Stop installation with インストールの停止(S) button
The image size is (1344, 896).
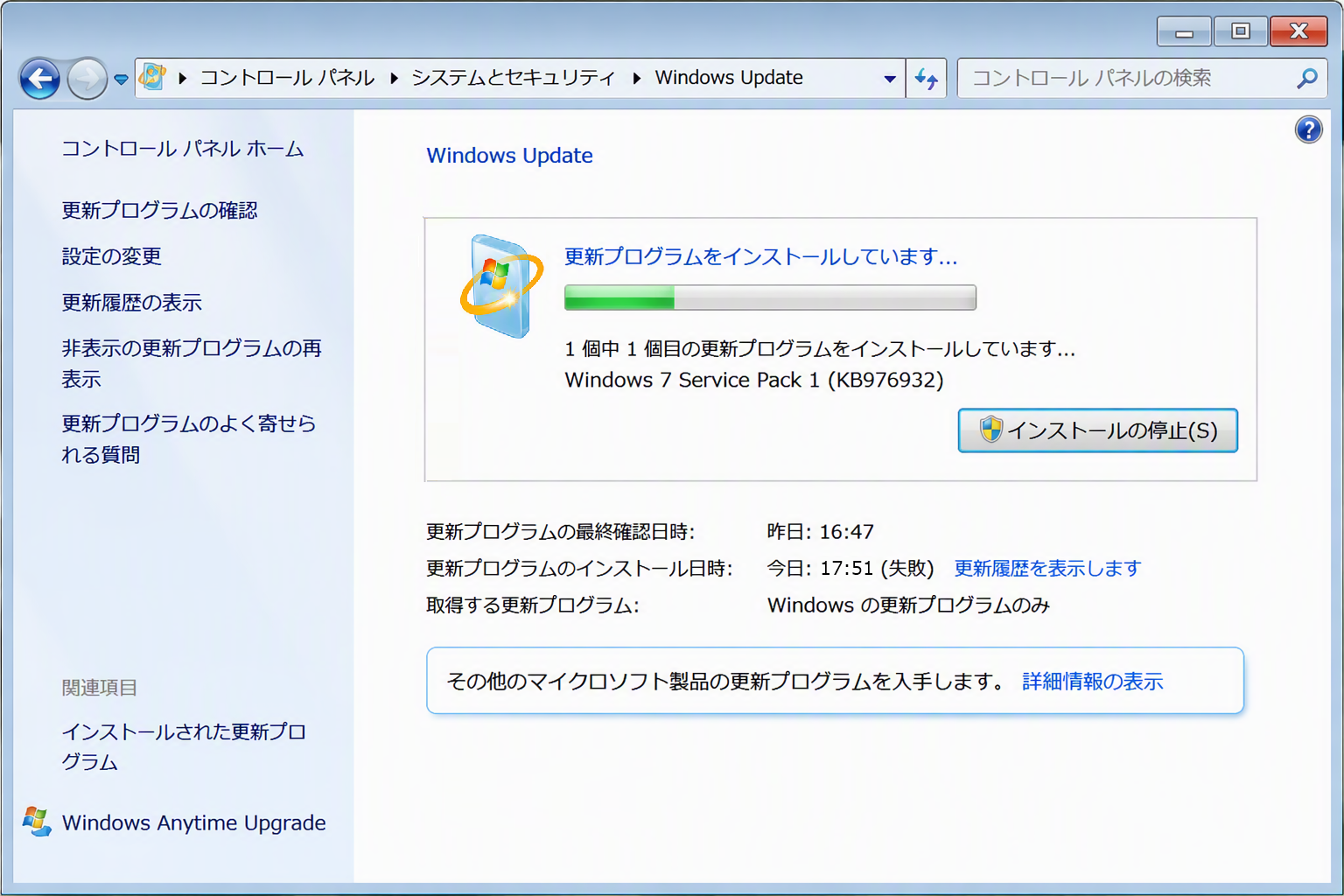point(1097,430)
